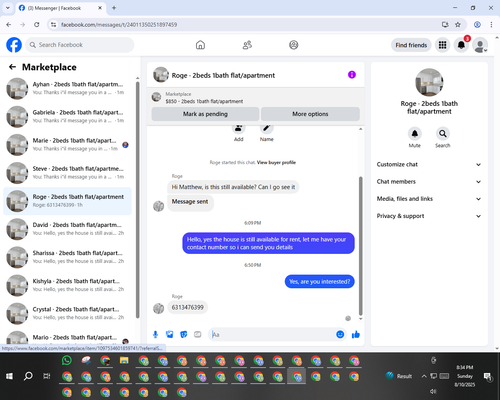The width and height of the screenshot is (500, 400).
Task: Open Windows taskbar search
Action: click(28, 376)
